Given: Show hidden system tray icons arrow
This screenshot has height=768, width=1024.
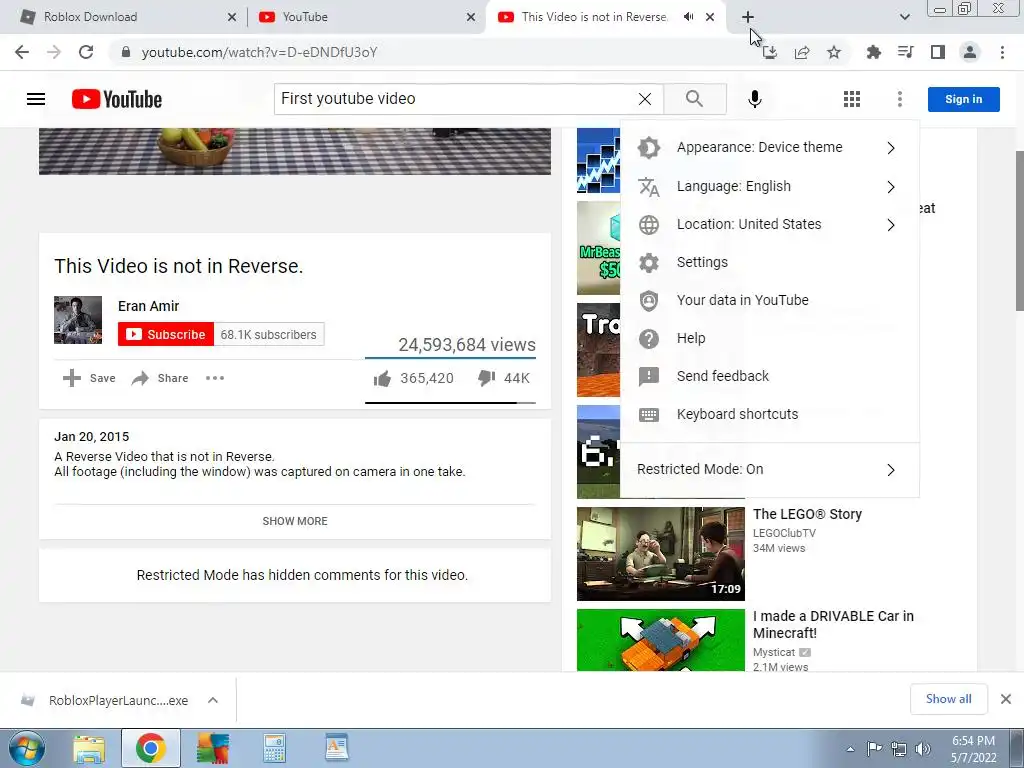Looking at the screenshot, I should pos(850,749).
